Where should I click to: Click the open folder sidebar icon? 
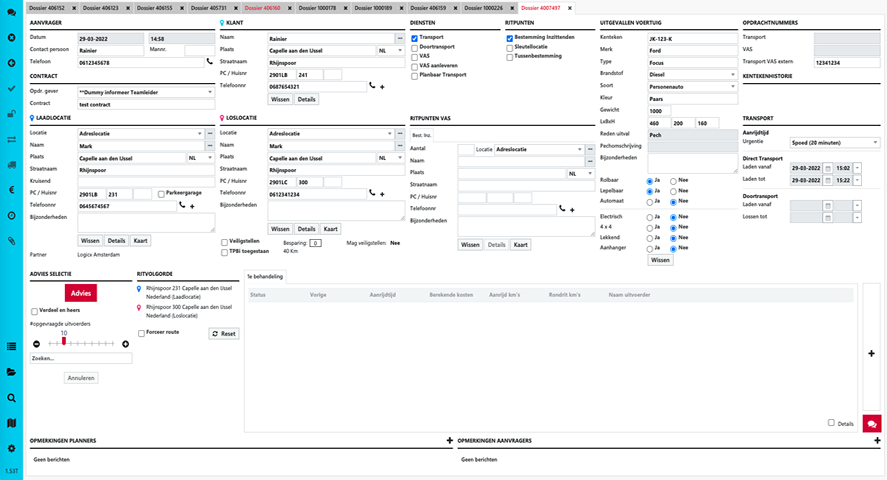[11, 372]
